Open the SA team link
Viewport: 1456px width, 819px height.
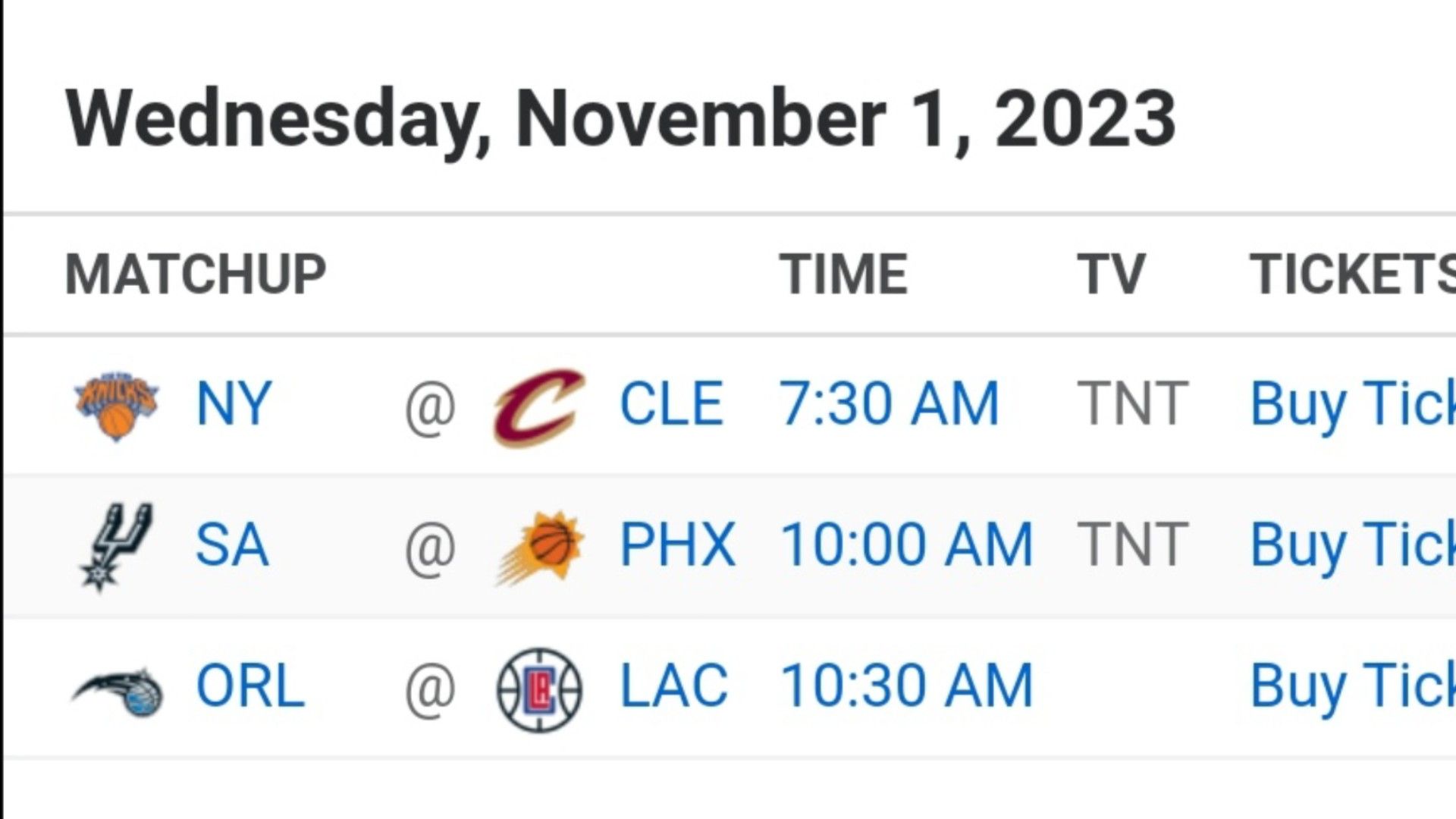[232, 544]
